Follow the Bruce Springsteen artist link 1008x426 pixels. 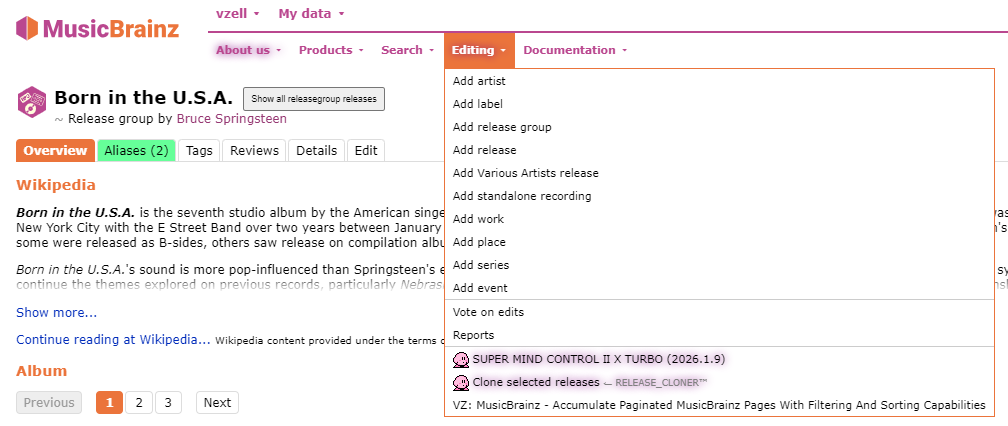coord(231,119)
